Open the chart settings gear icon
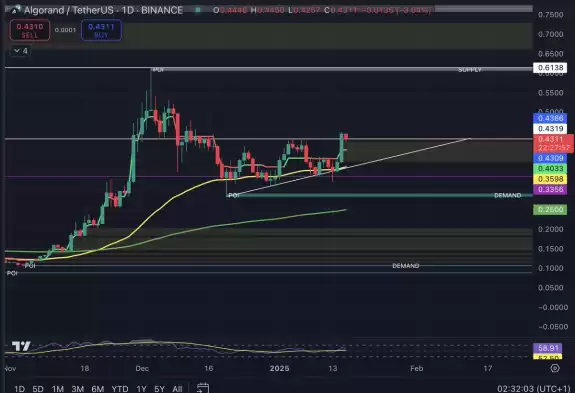 pyautogui.click(x=555, y=368)
